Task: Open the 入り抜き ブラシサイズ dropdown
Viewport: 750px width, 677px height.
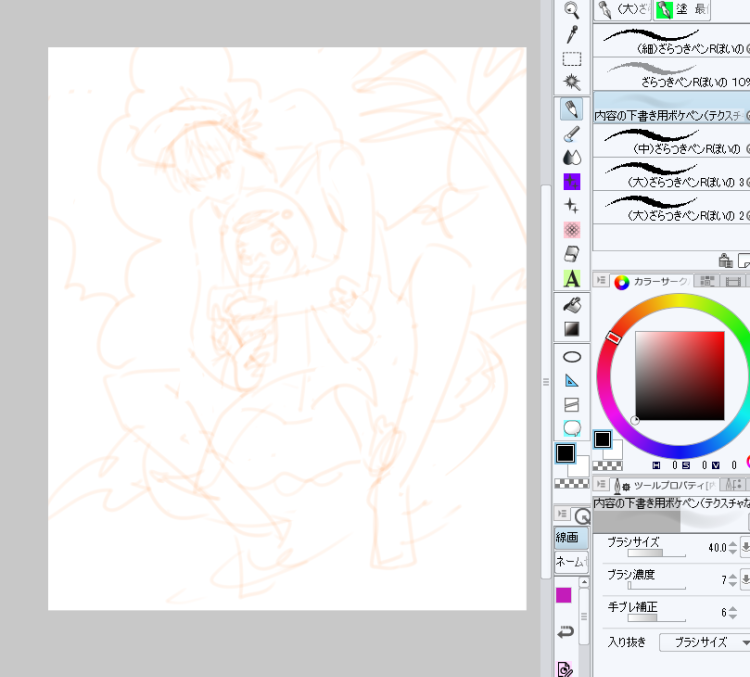Action: click(705, 642)
